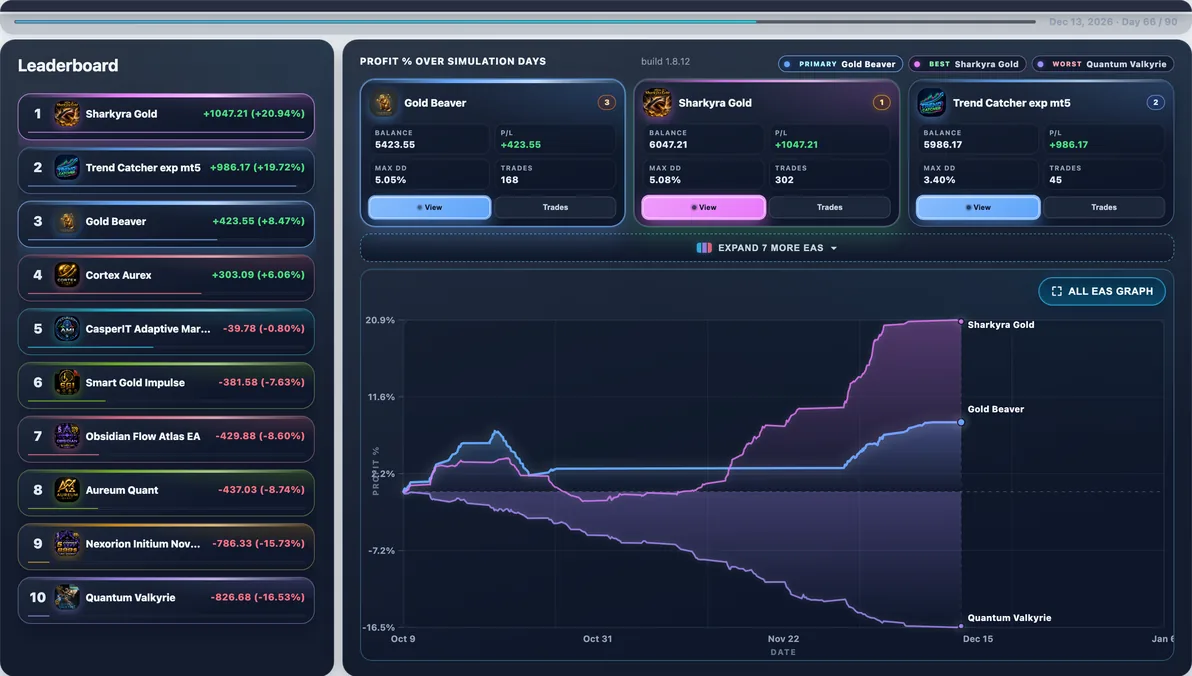
Task: Click the Aureum Quant avatar icon
Action: click(x=67, y=490)
